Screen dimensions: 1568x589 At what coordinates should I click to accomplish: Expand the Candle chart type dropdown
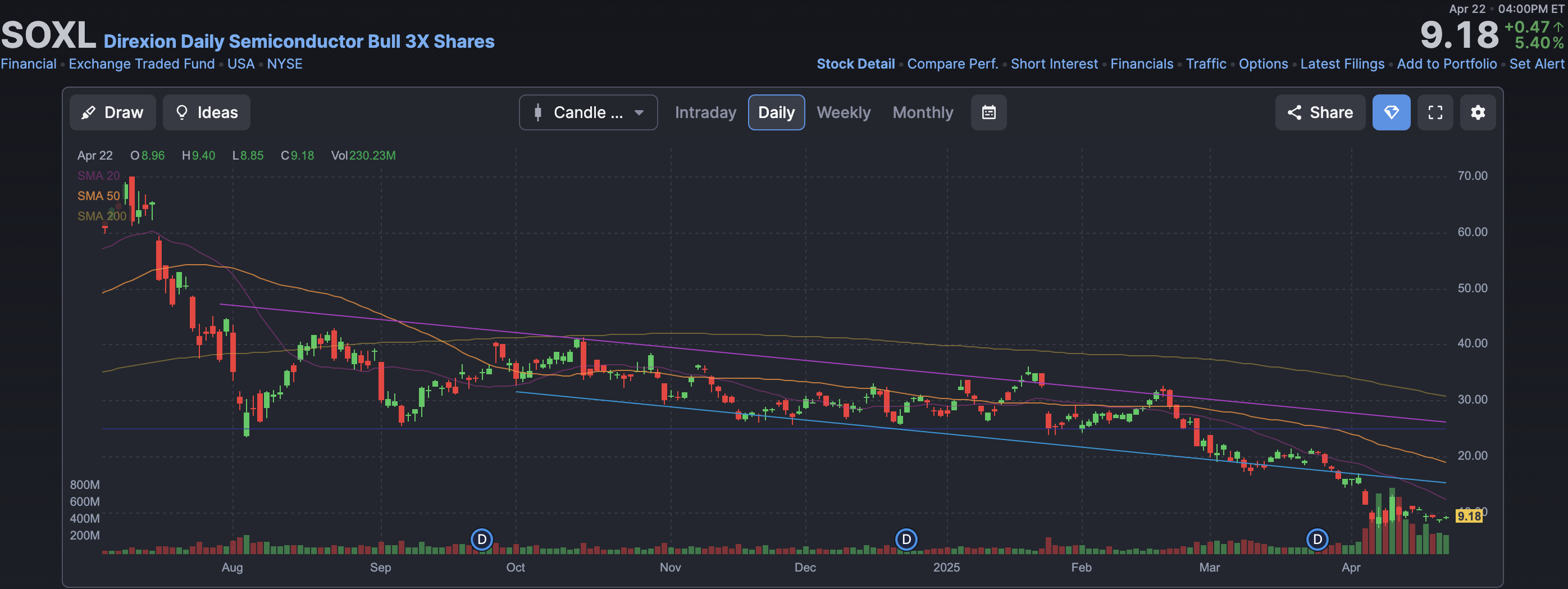point(588,112)
